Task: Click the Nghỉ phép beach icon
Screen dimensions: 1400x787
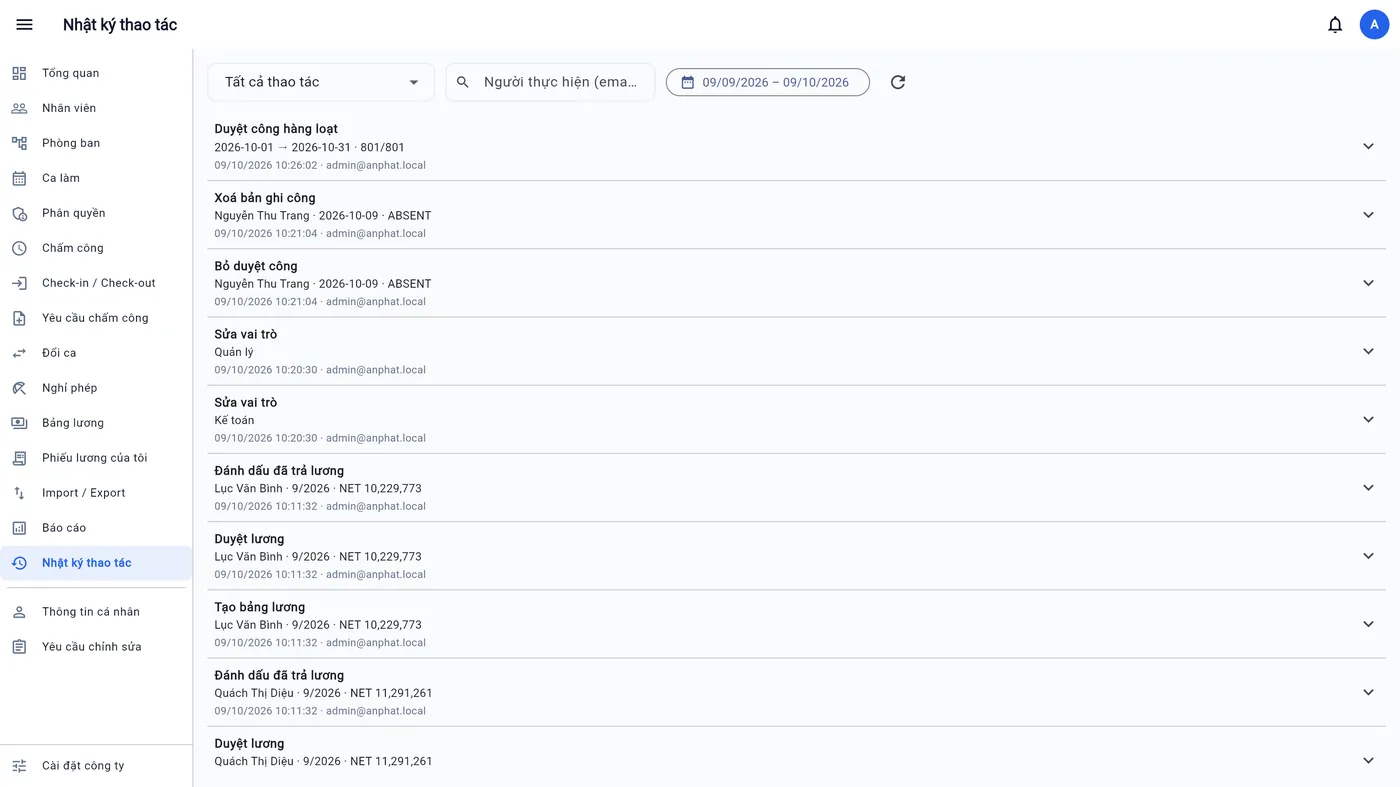Action: [19, 388]
